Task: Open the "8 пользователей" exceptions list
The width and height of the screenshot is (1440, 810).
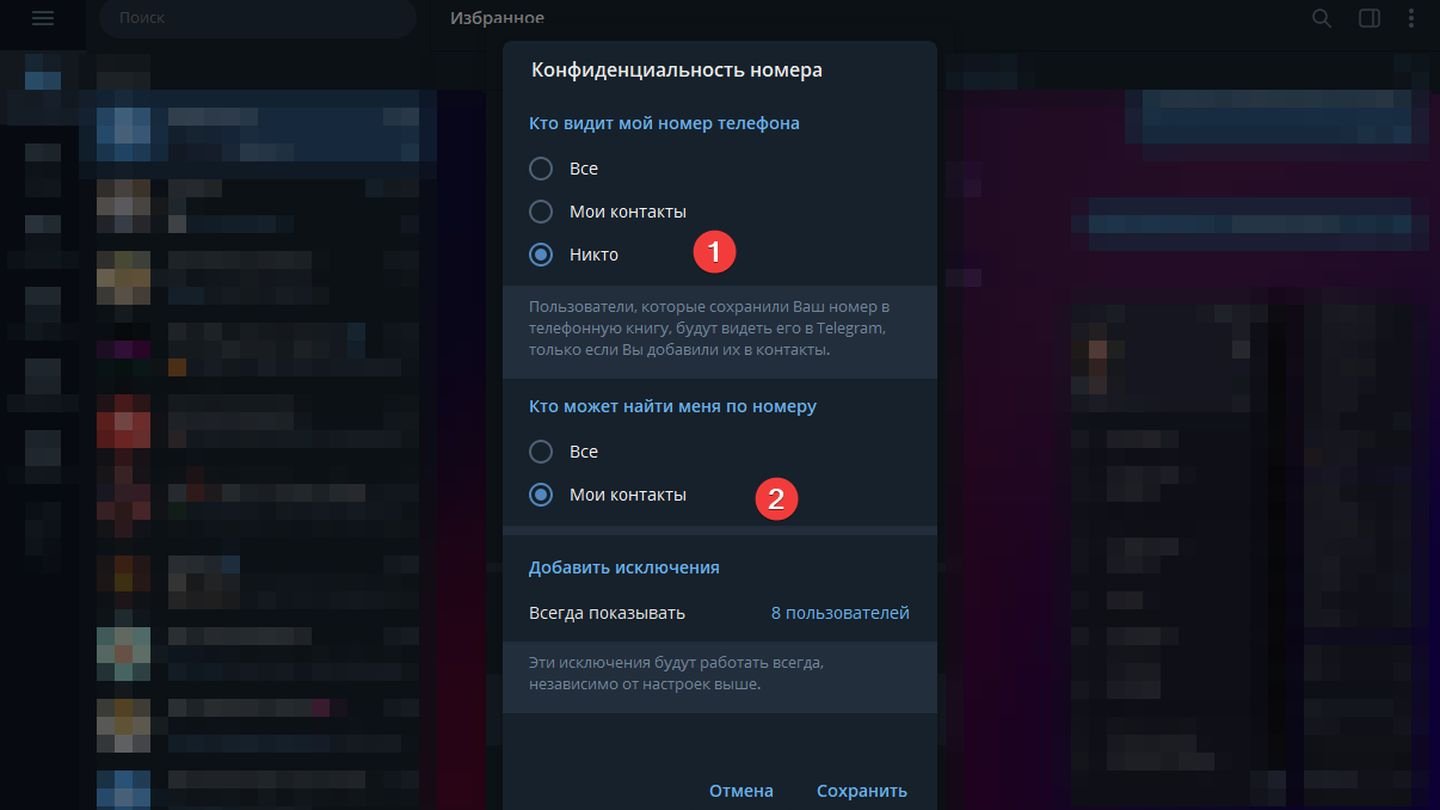Action: tap(839, 612)
